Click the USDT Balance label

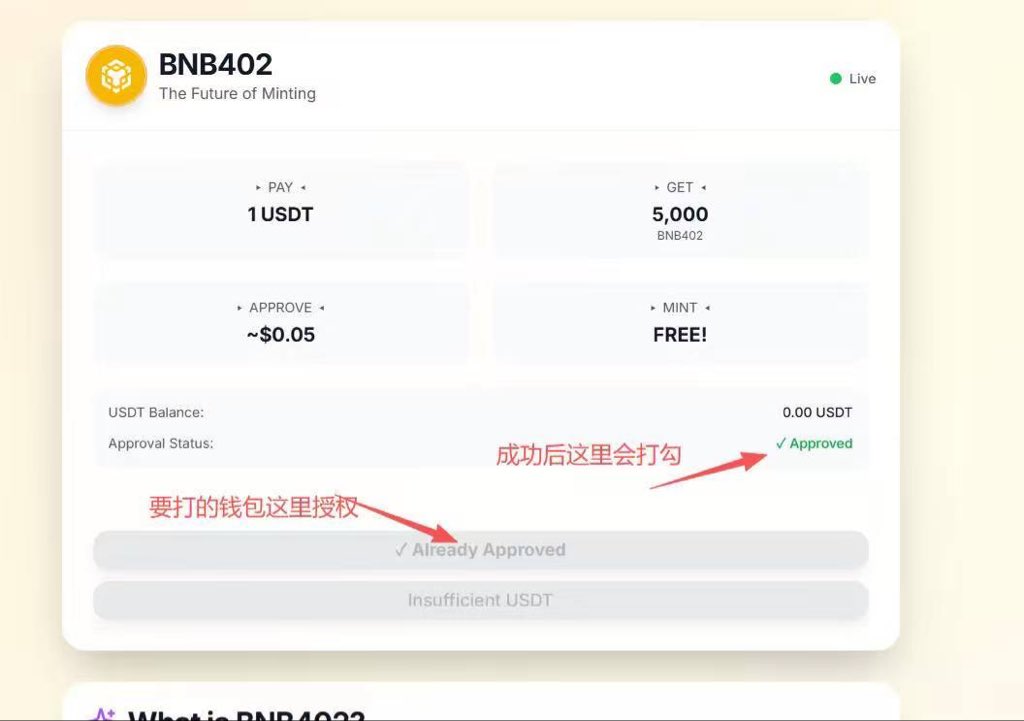click(156, 413)
